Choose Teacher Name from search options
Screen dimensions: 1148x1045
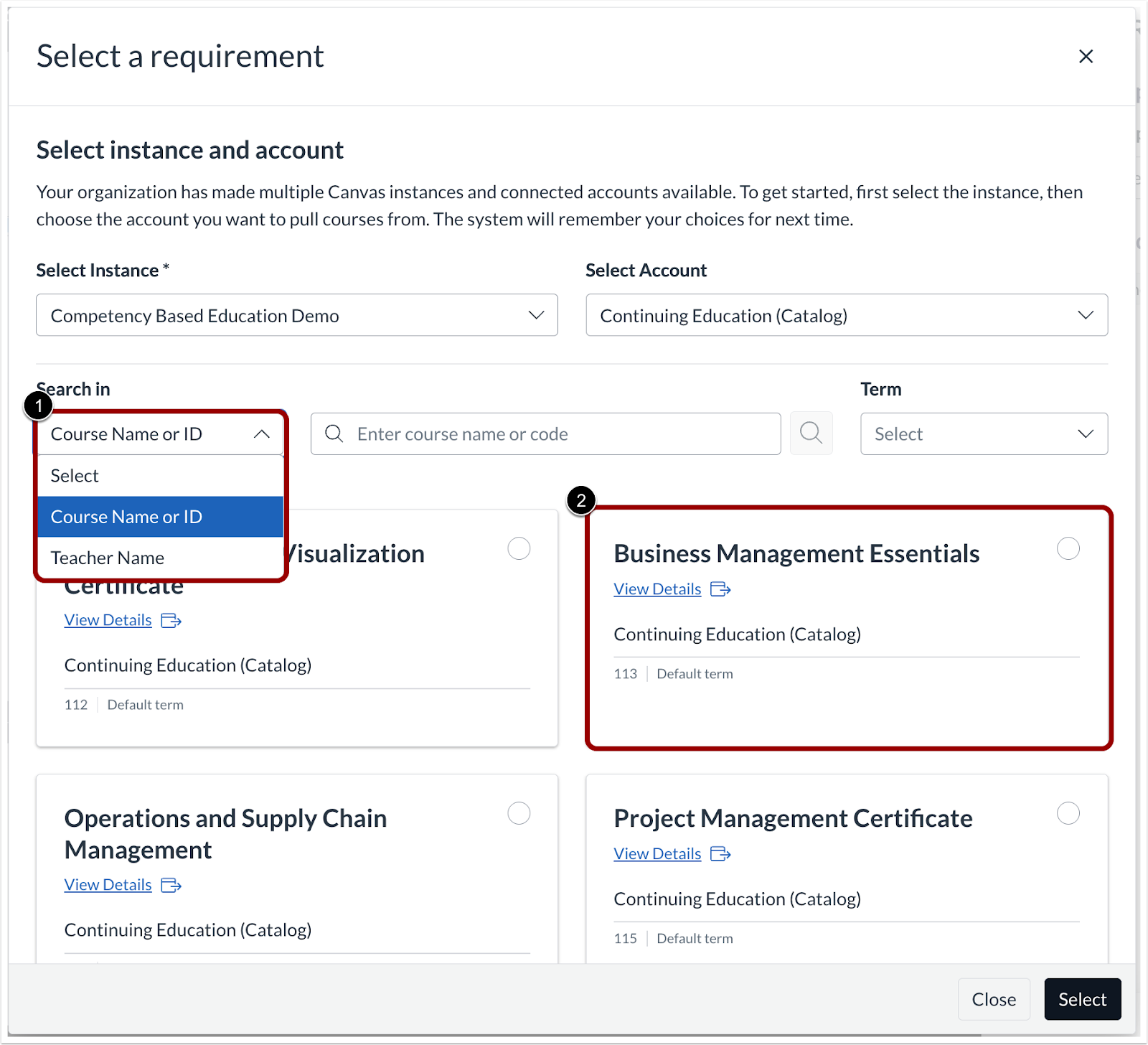(x=107, y=557)
